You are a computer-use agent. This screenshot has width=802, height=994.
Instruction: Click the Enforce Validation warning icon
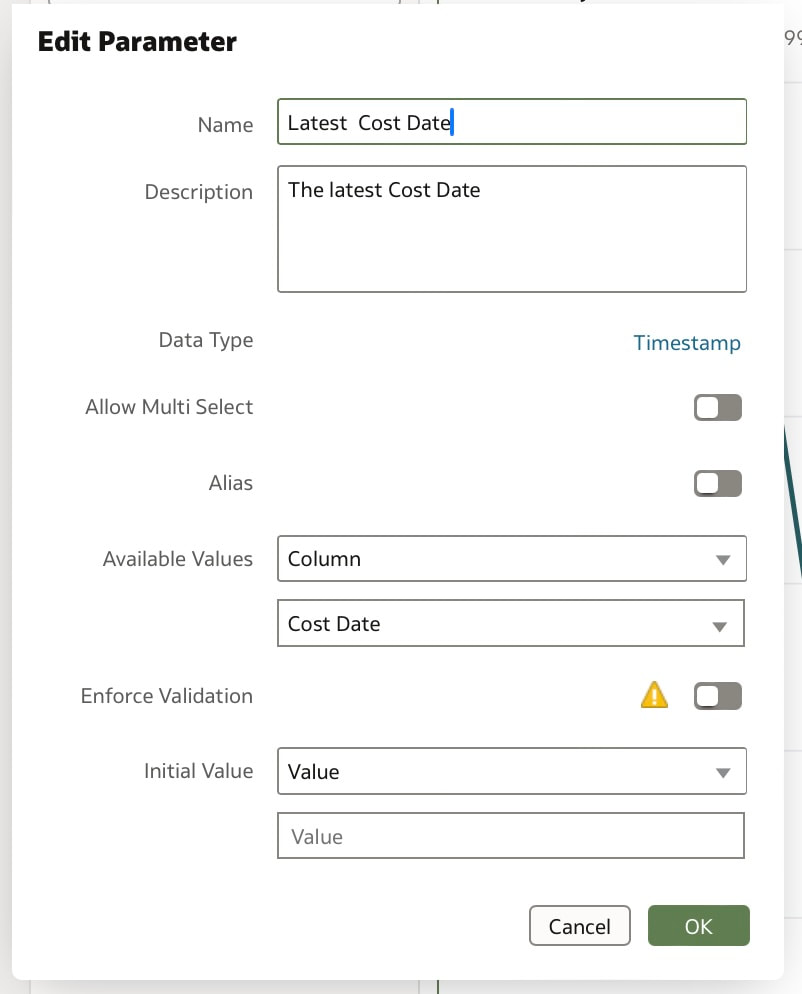(x=654, y=695)
